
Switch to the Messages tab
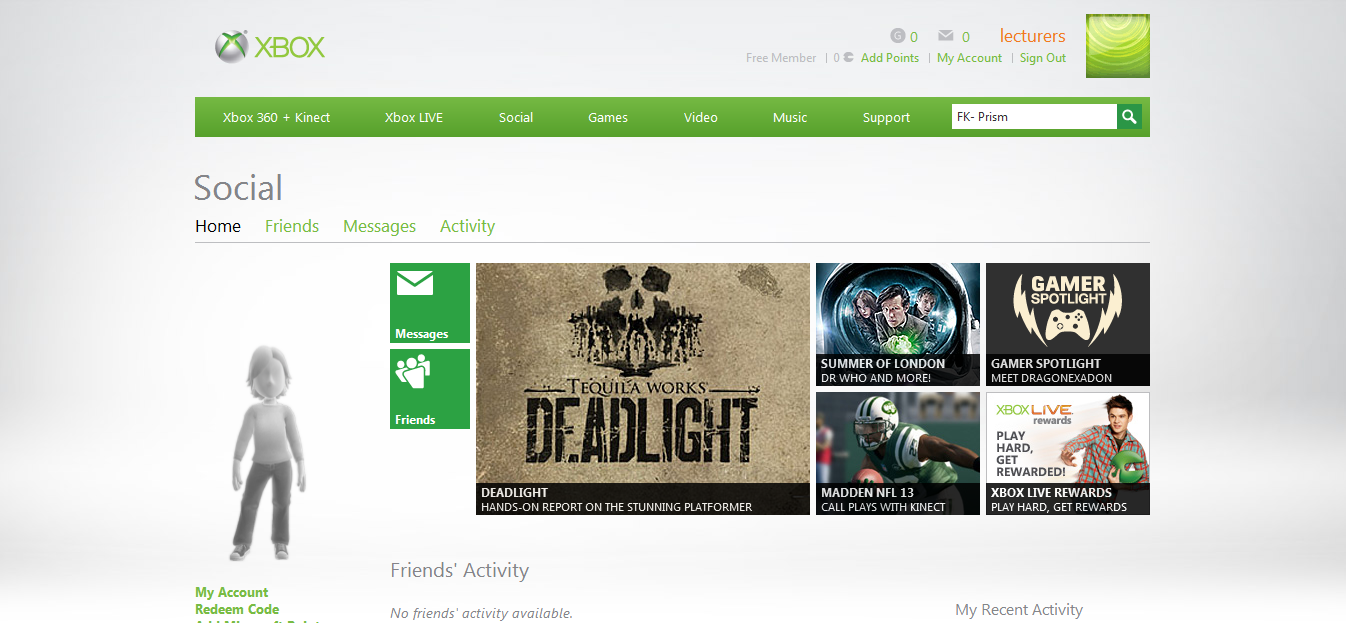coord(379,226)
